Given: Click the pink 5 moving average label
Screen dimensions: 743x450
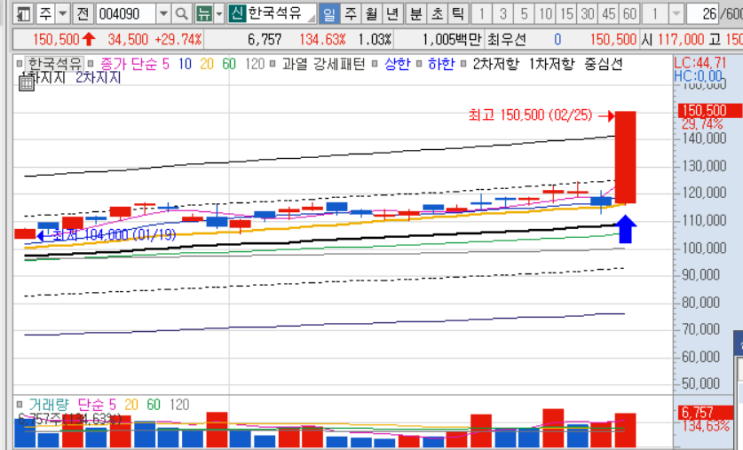Looking at the screenshot, I should (x=165, y=63).
